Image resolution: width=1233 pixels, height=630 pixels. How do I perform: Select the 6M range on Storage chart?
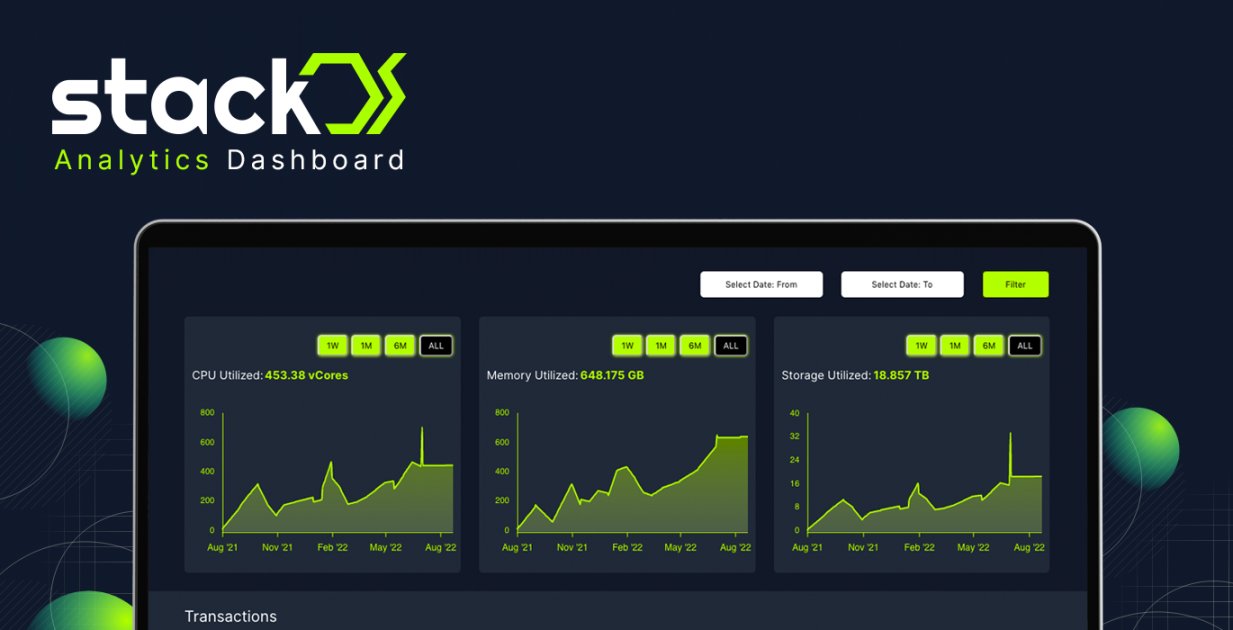pyautogui.click(x=988, y=345)
